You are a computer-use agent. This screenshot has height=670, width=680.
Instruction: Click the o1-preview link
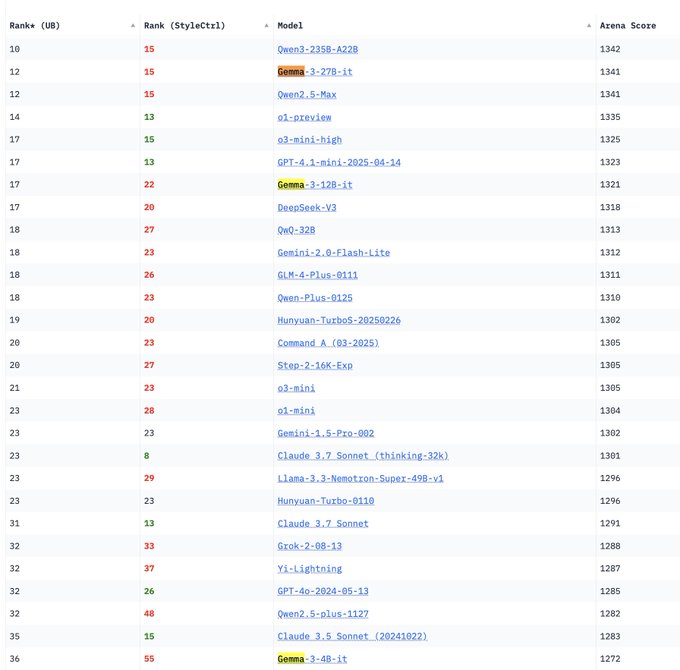304,117
